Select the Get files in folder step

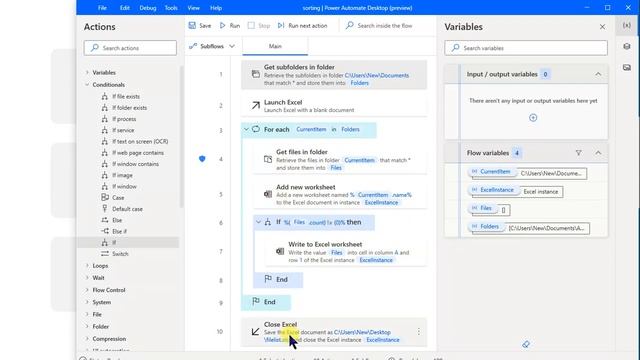tap(340, 159)
